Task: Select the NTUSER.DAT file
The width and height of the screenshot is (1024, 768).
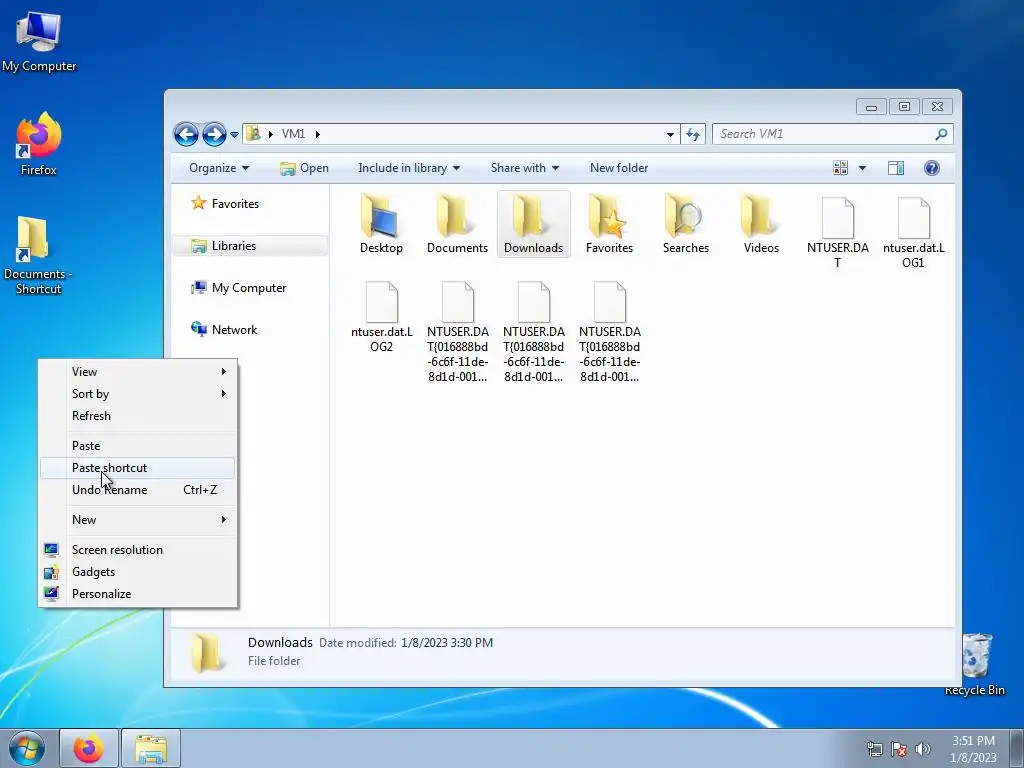Action: point(838,232)
